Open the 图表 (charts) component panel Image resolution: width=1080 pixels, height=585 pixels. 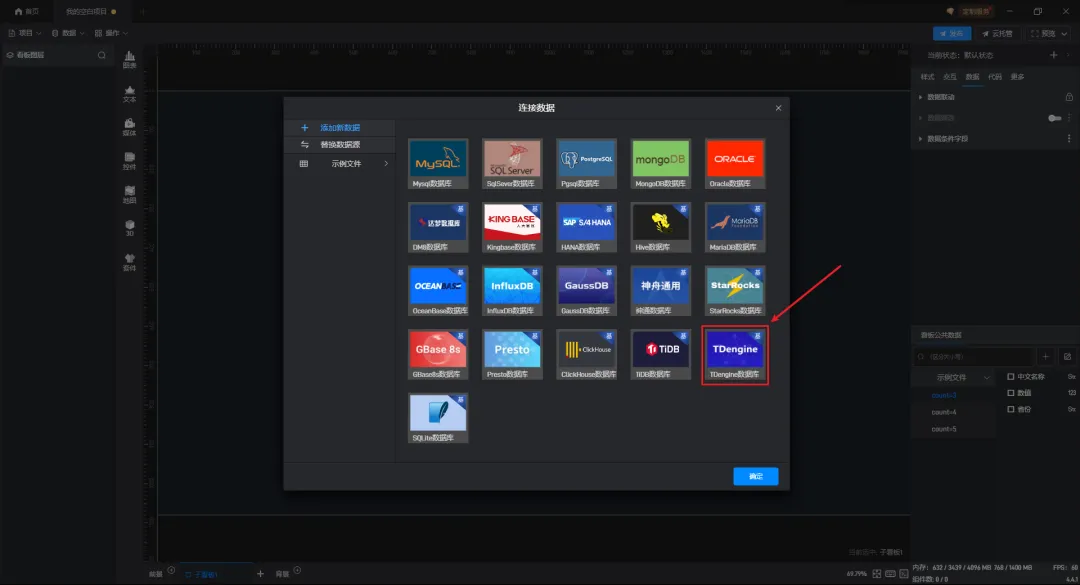tap(129, 59)
